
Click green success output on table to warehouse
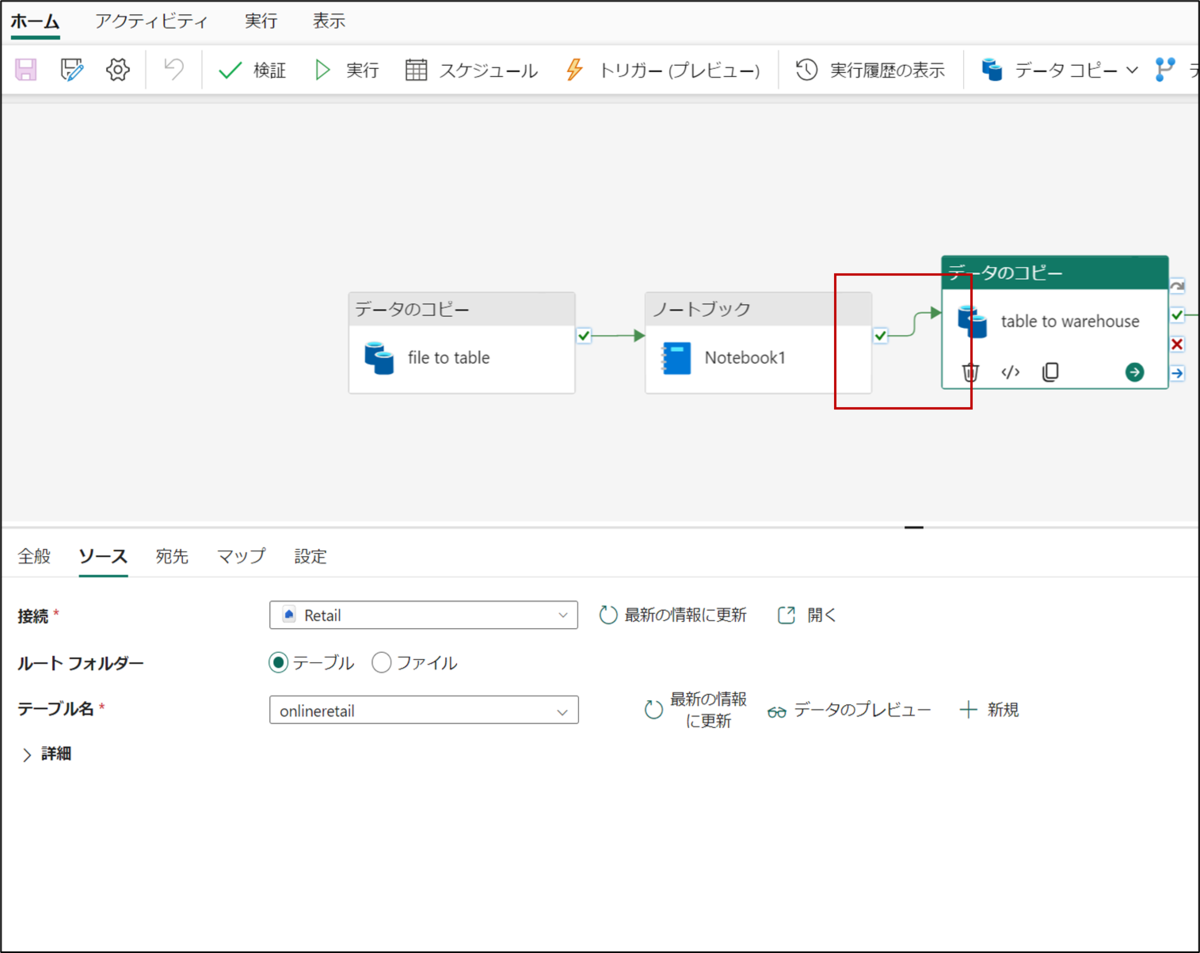pos(1177,315)
